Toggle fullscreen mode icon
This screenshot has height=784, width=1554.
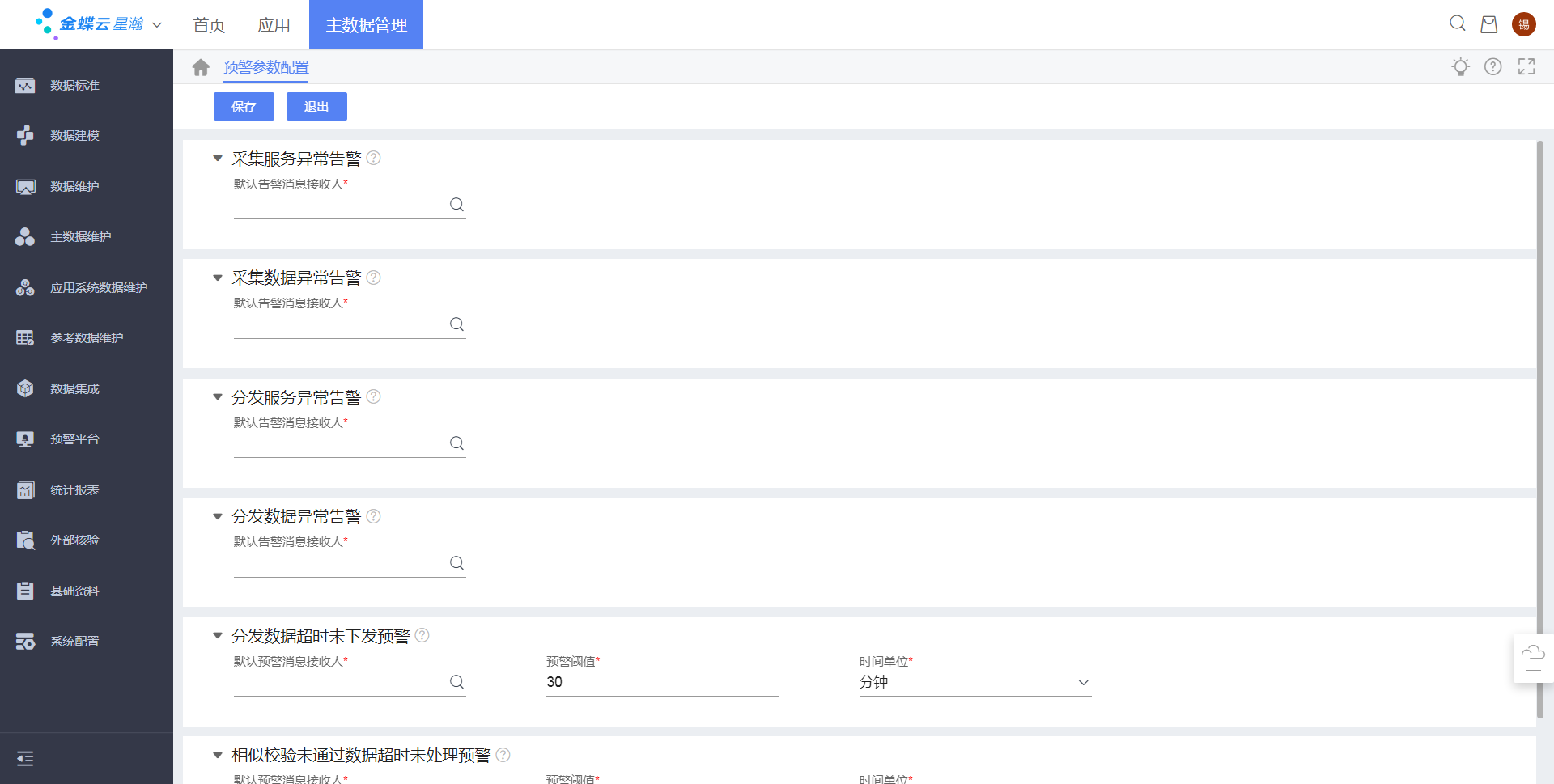pos(1526,66)
